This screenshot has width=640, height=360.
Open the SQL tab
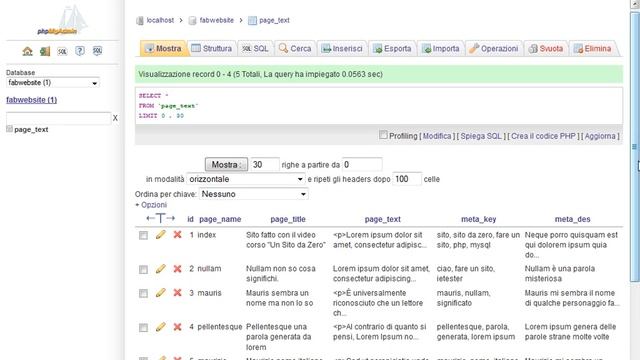256,49
